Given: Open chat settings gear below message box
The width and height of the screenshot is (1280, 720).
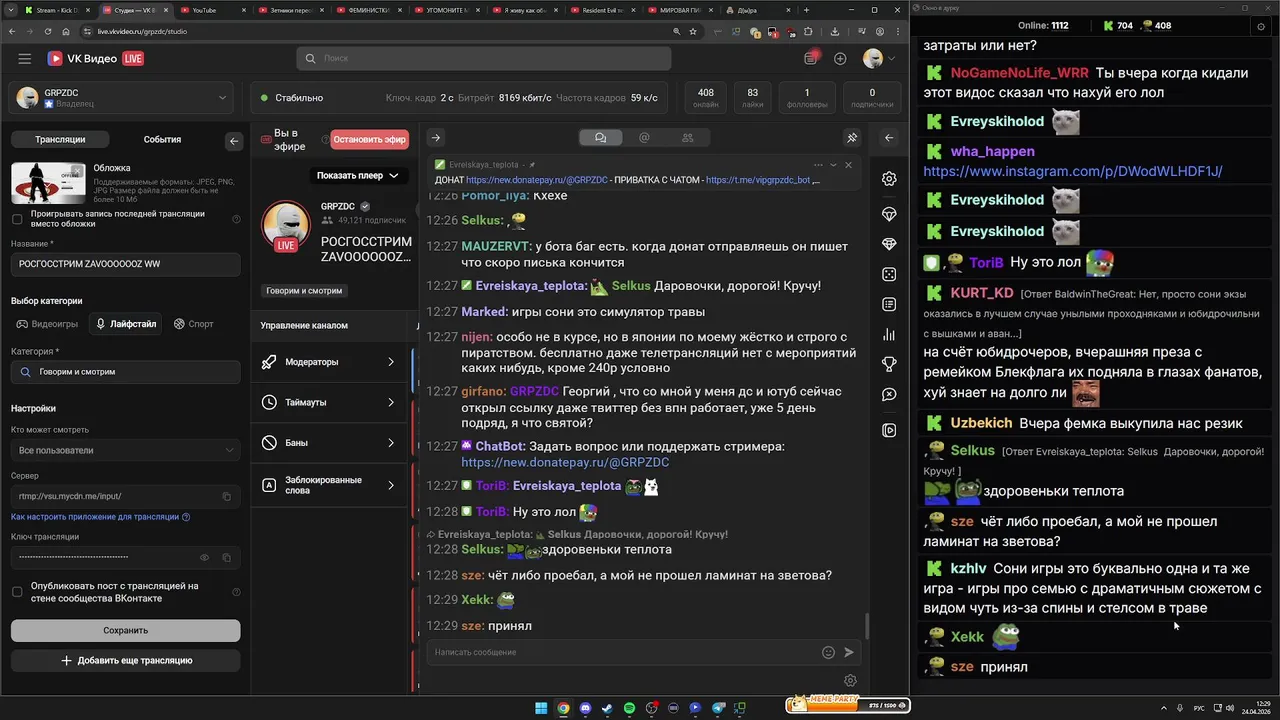Looking at the screenshot, I should pos(850,681).
